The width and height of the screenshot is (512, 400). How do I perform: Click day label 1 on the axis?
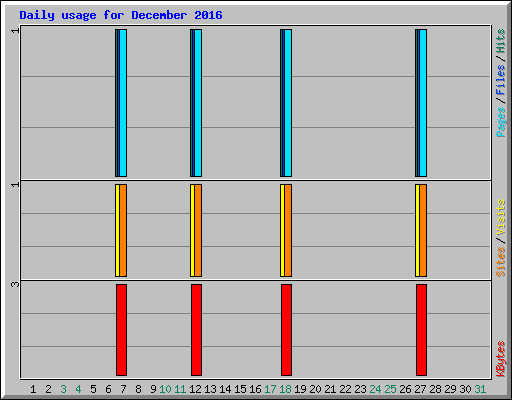point(33,389)
